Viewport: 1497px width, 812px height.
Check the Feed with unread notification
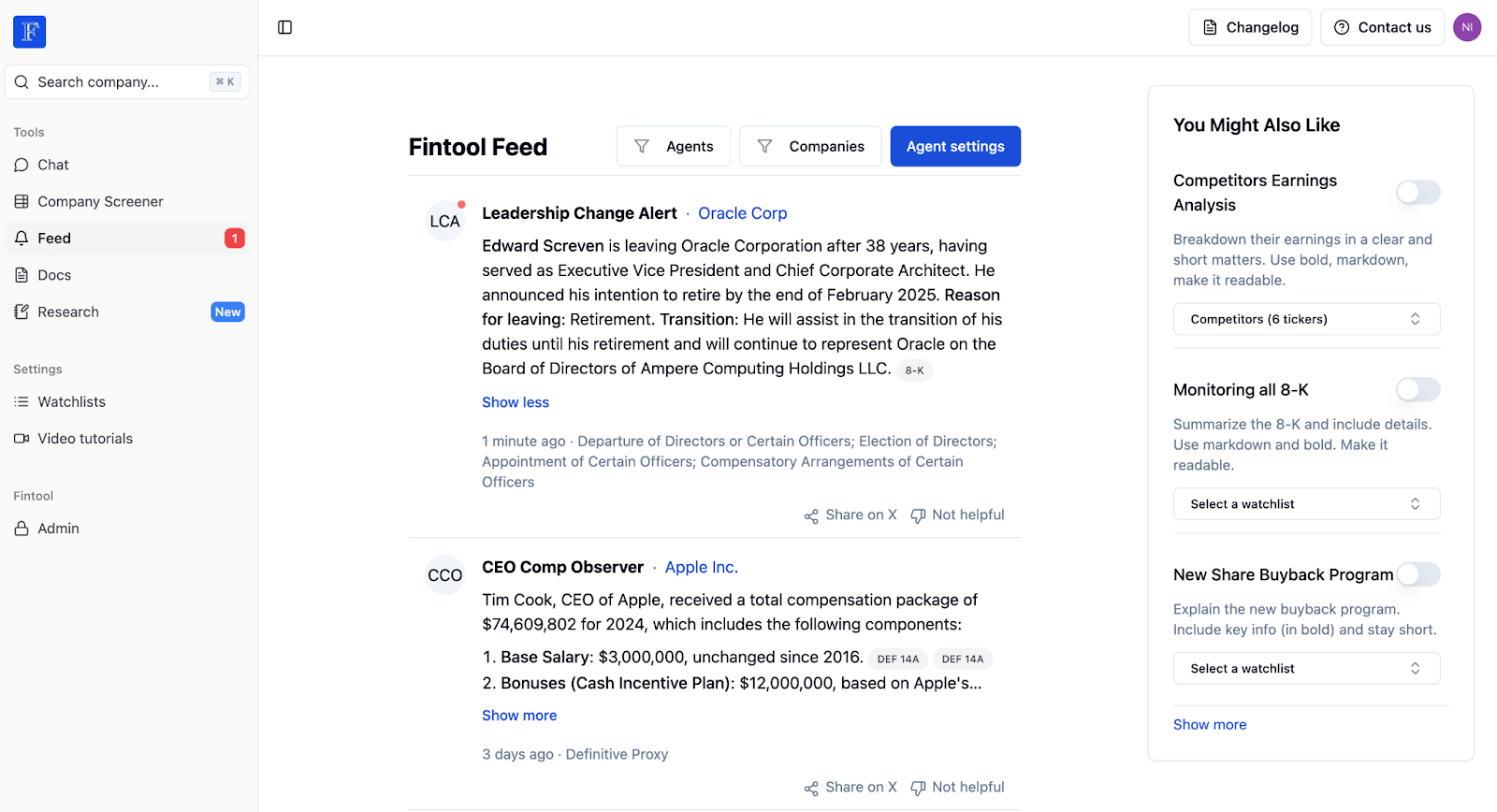pos(53,238)
